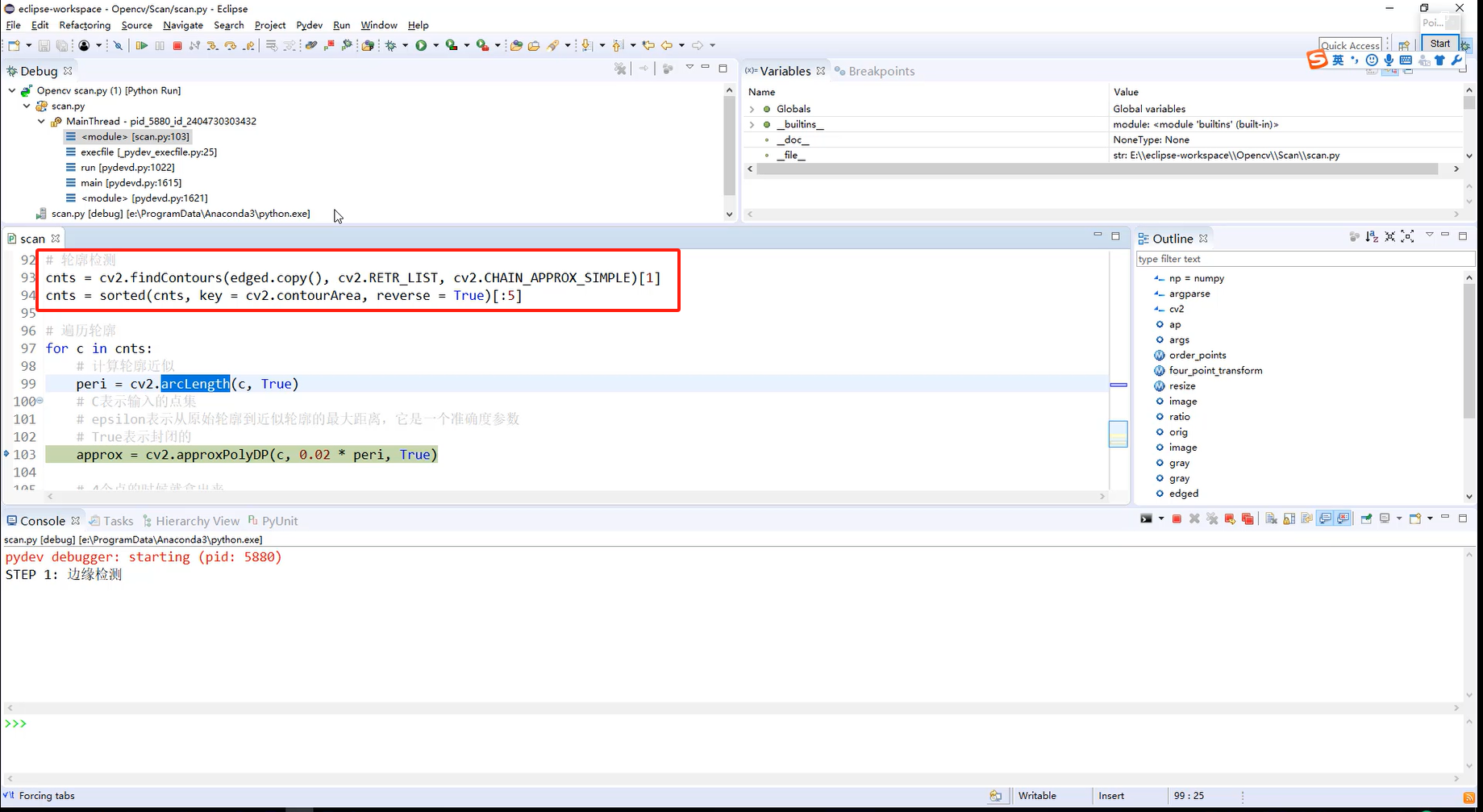Click the Back navigation arrow icon
The width and height of the screenshot is (1483, 812).
pos(667,45)
